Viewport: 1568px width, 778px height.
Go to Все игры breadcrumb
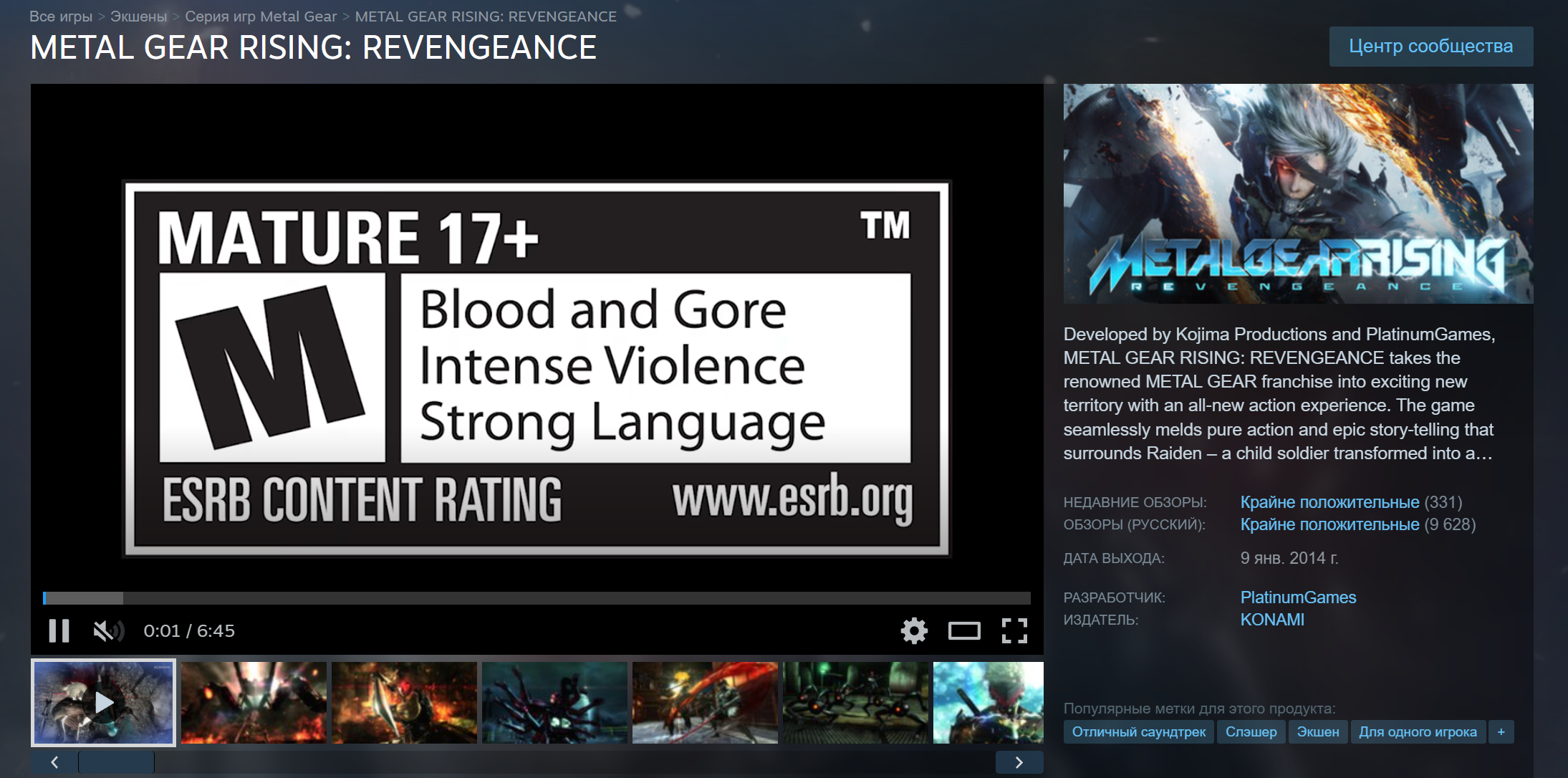61,16
